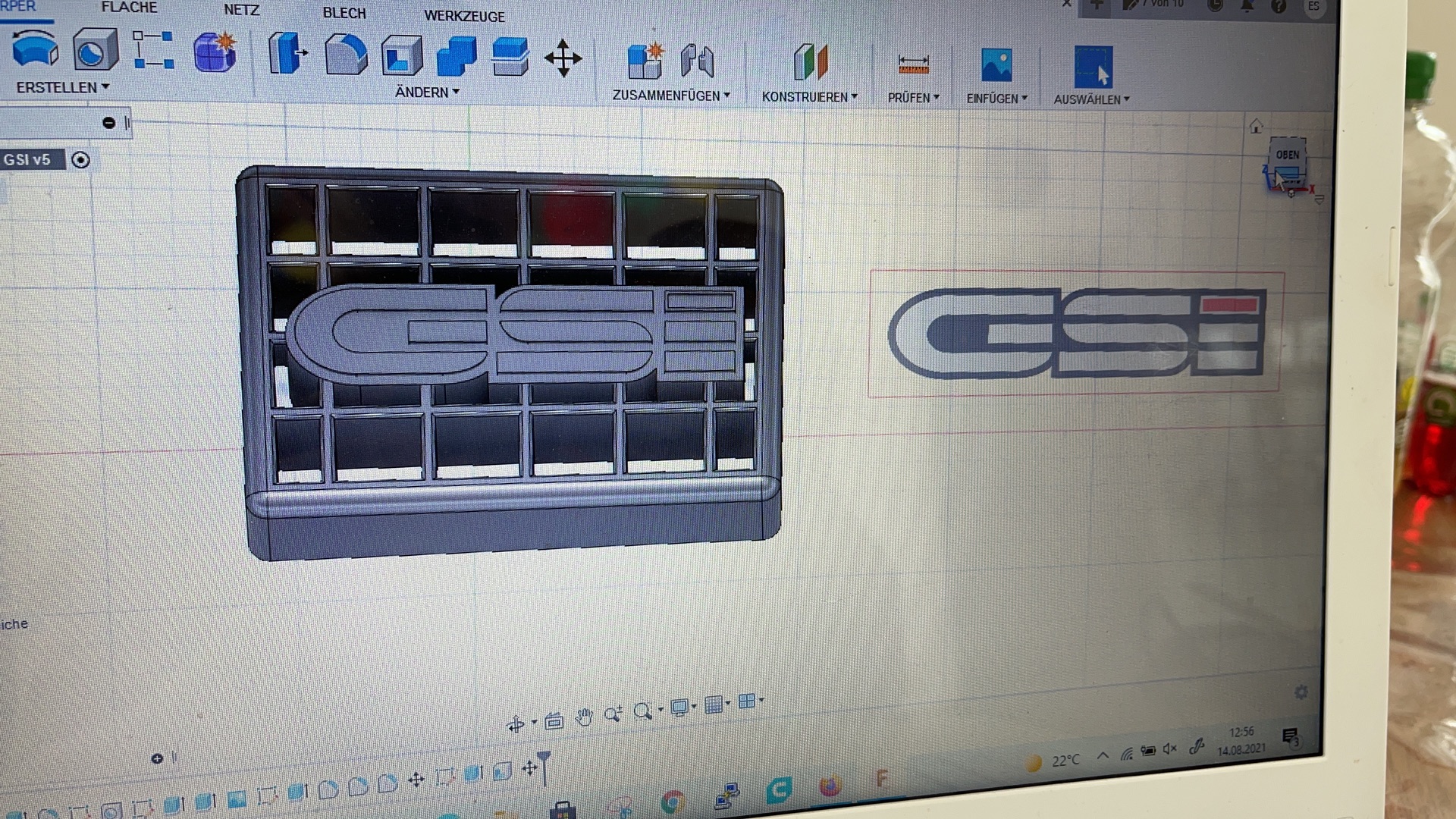Collapse the browser panel minus button
The width and height of the screenshot is (1456, 819).
108,123
